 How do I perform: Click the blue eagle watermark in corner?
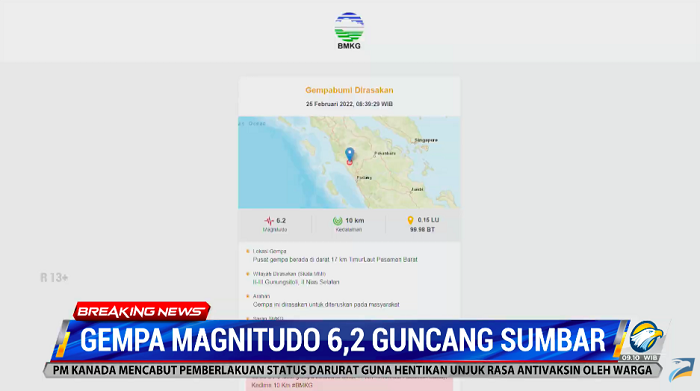(682, 369)
